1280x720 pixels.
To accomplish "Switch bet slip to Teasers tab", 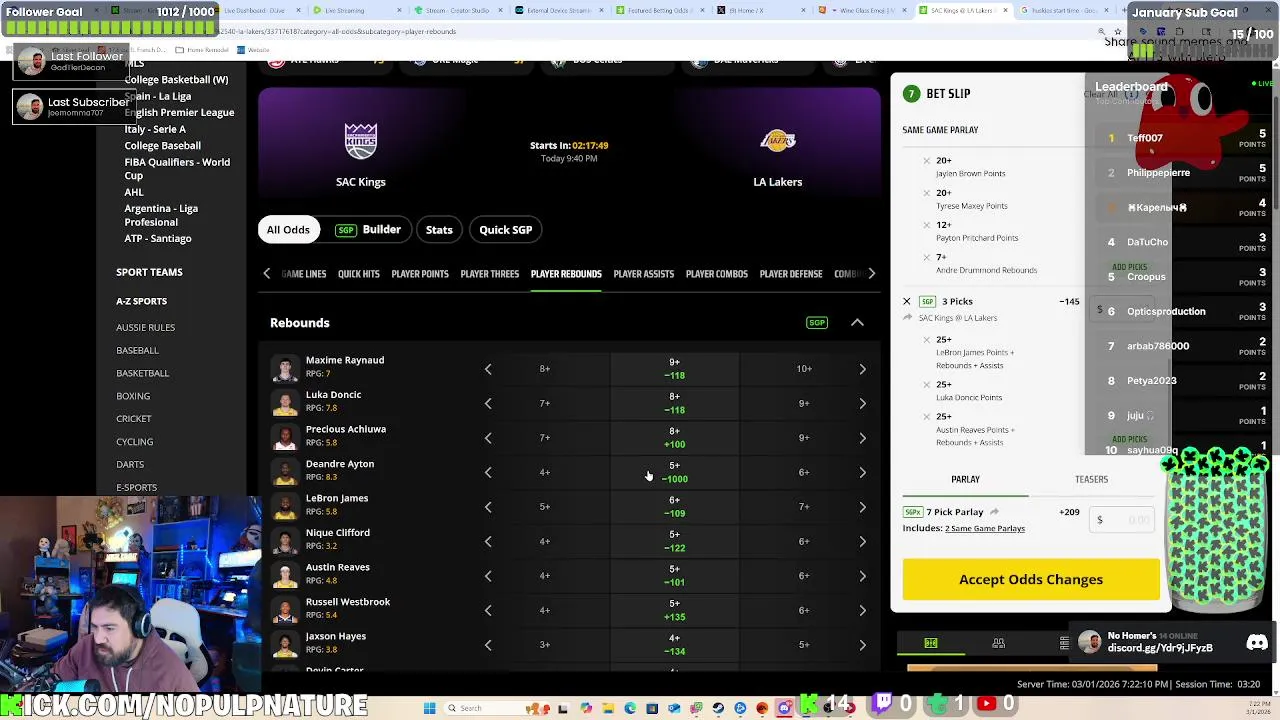I will click(1091, 479).
